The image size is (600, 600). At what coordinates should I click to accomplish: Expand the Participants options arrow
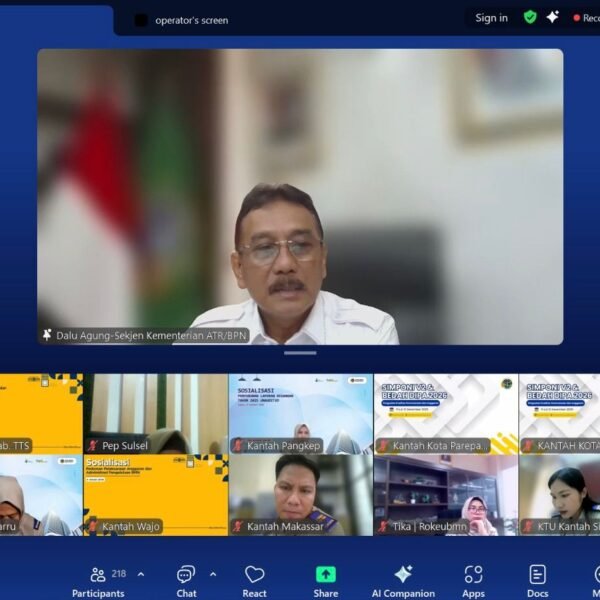coord(141,574)
